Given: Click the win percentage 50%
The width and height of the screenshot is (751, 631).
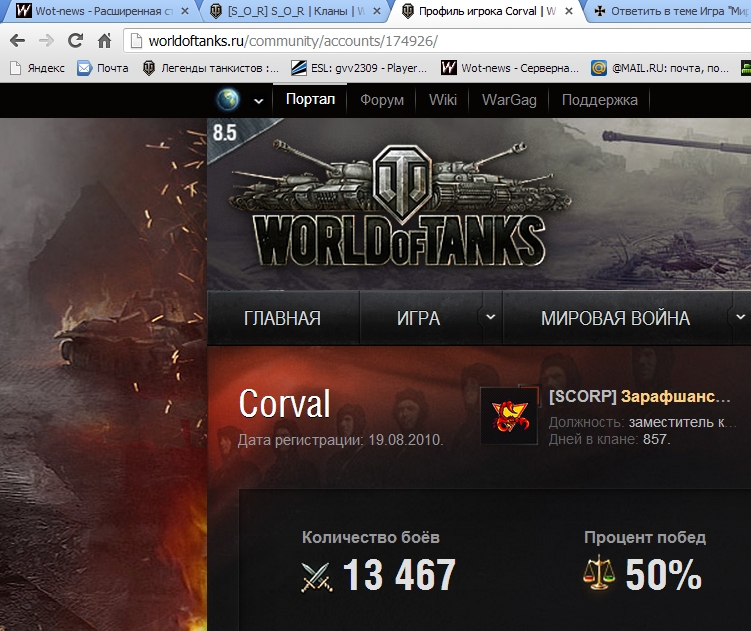Looking at the screenshot, I should coord(663,574).
